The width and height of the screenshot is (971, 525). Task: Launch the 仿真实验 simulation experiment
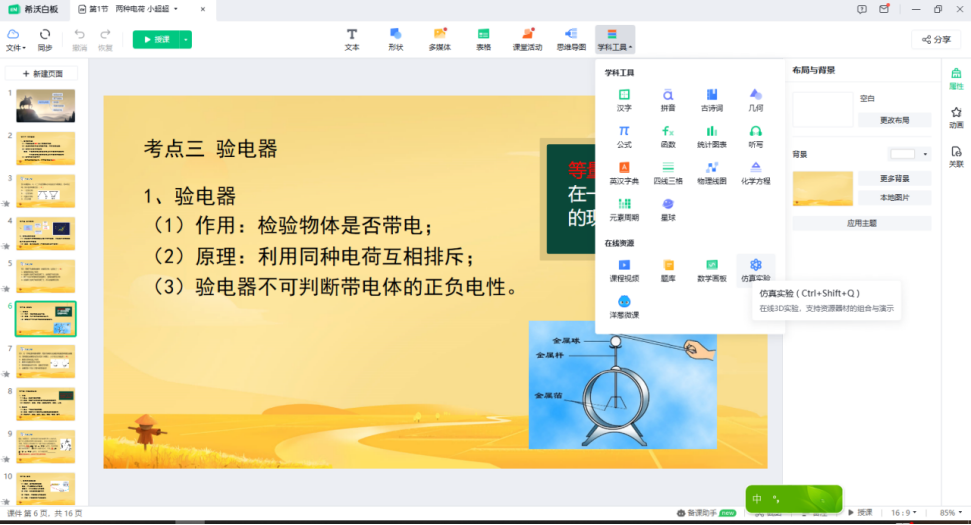tap(755, 269)
